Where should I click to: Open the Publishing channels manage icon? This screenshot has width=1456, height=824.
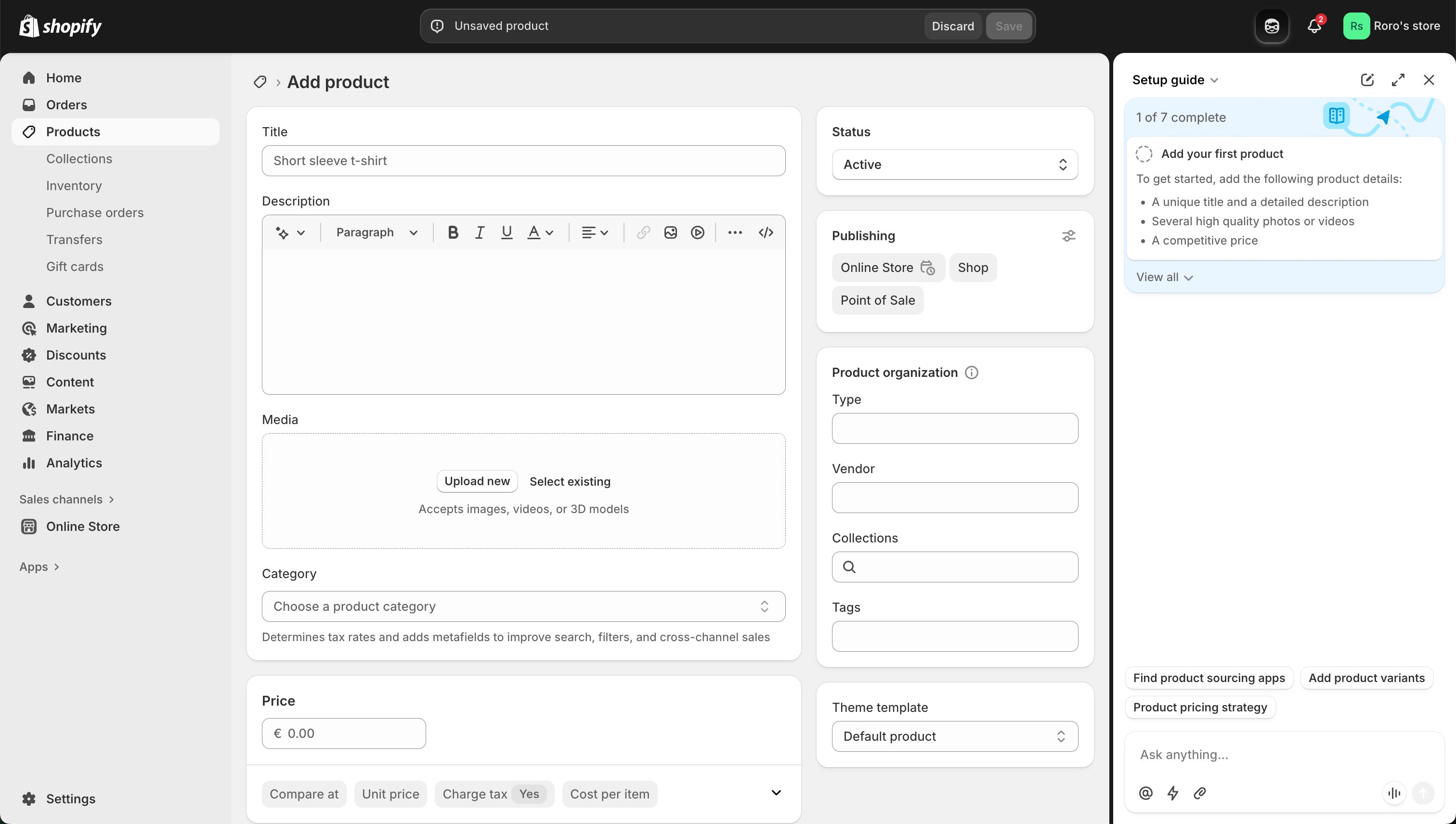pyautogui.click(x=1068, y=235)
